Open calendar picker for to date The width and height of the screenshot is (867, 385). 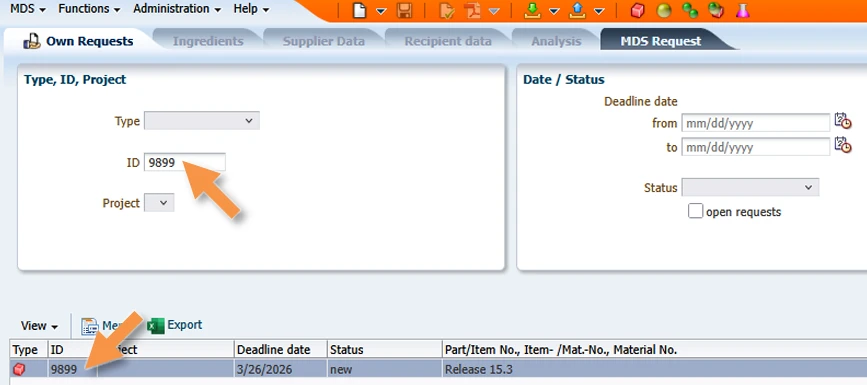(843, 145)
